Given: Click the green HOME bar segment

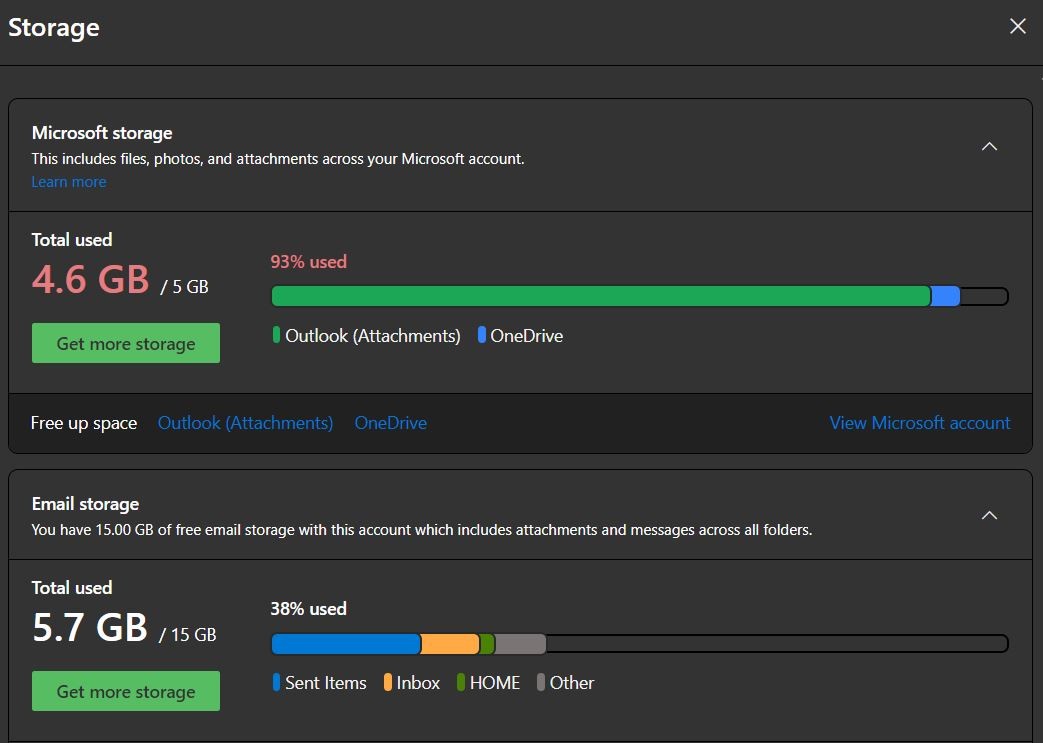Looking at the screenshot, I should tap(487, 644).
